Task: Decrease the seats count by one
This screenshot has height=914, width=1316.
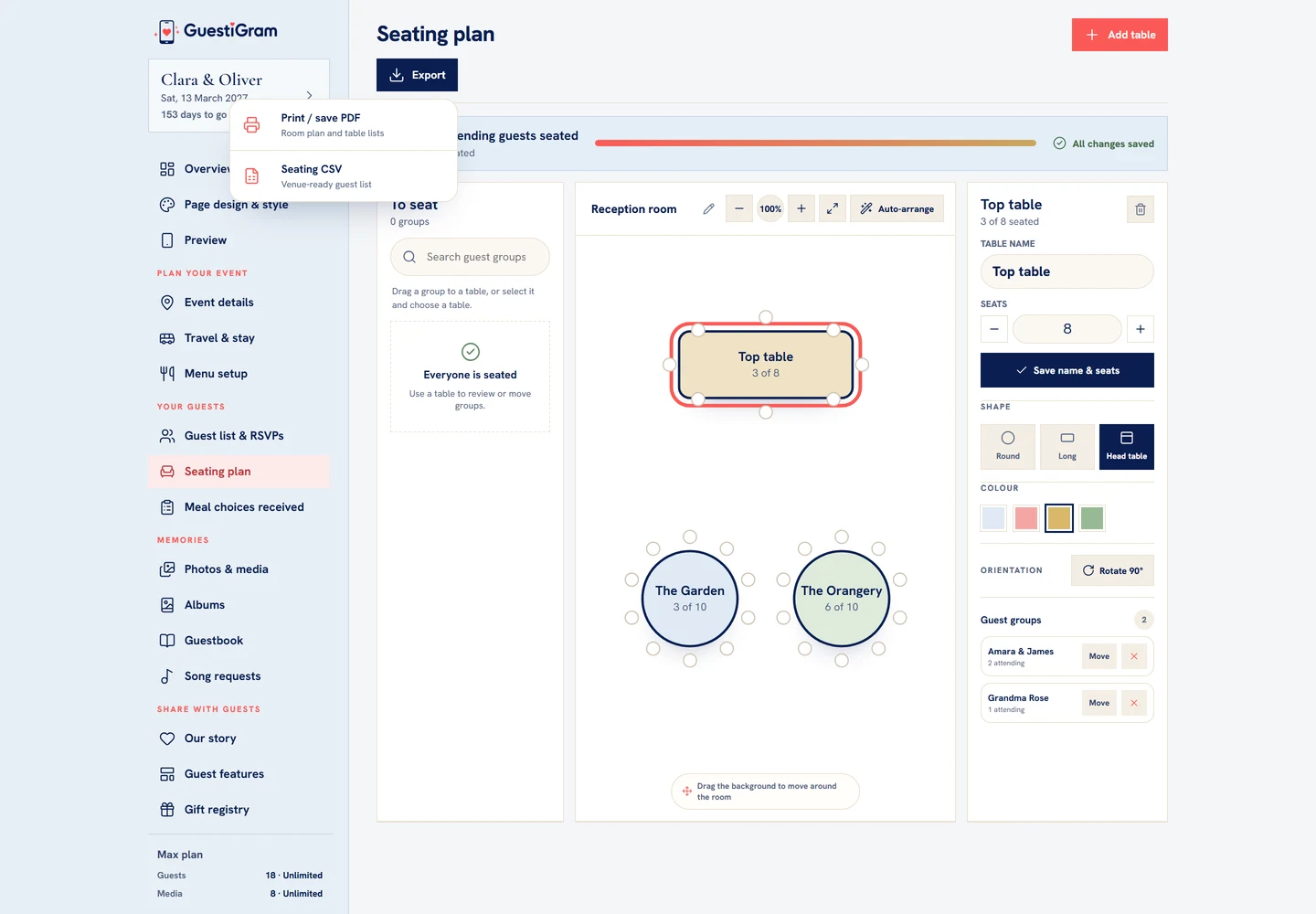Action: 994,329
